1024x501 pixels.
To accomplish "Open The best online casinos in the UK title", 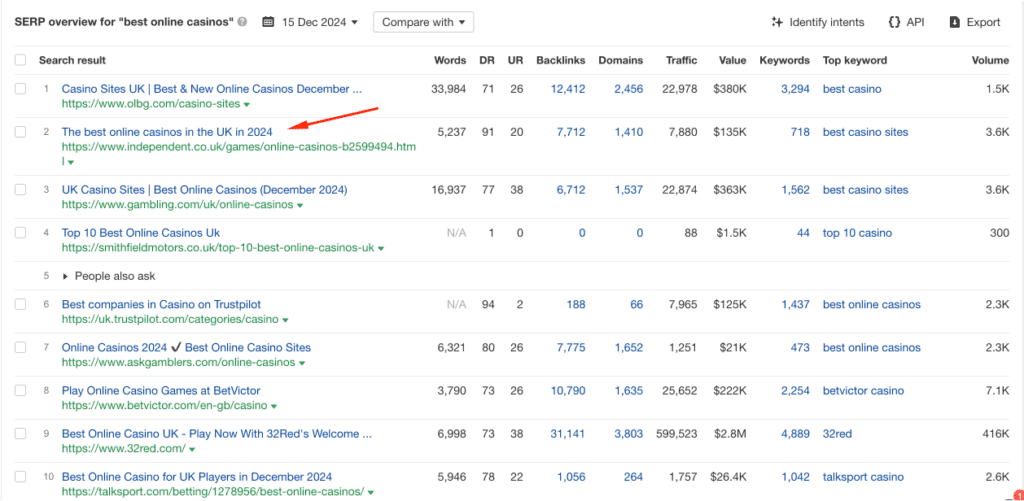I will coord(167,132).
